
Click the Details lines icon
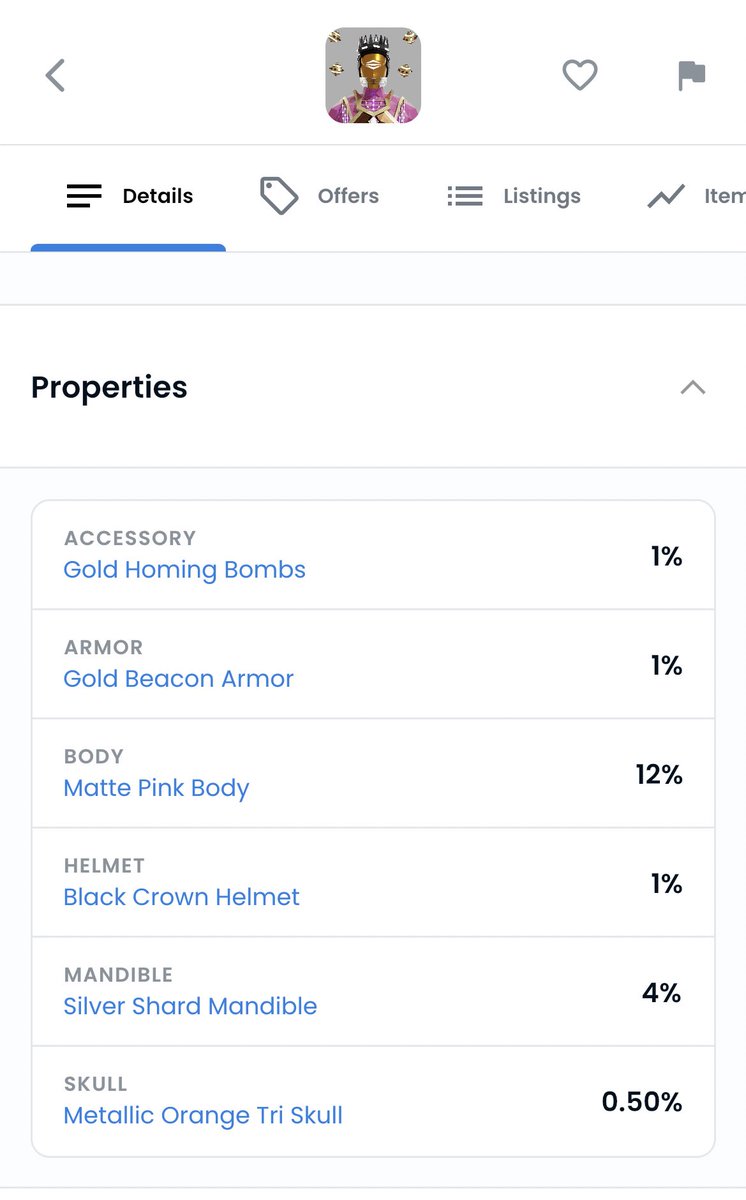84,196
